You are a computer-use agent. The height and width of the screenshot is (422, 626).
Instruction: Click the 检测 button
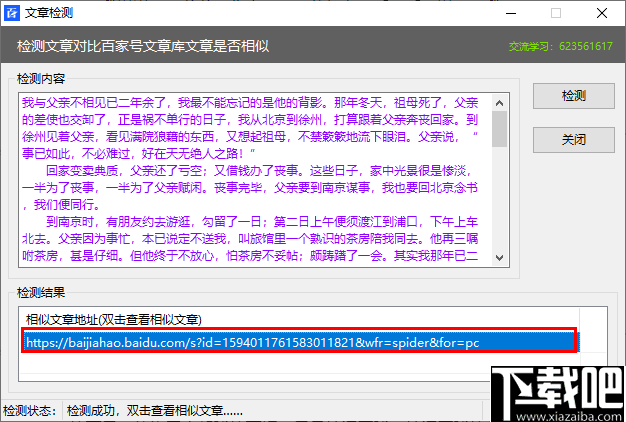pyautogui.click(x=573, y=96)
